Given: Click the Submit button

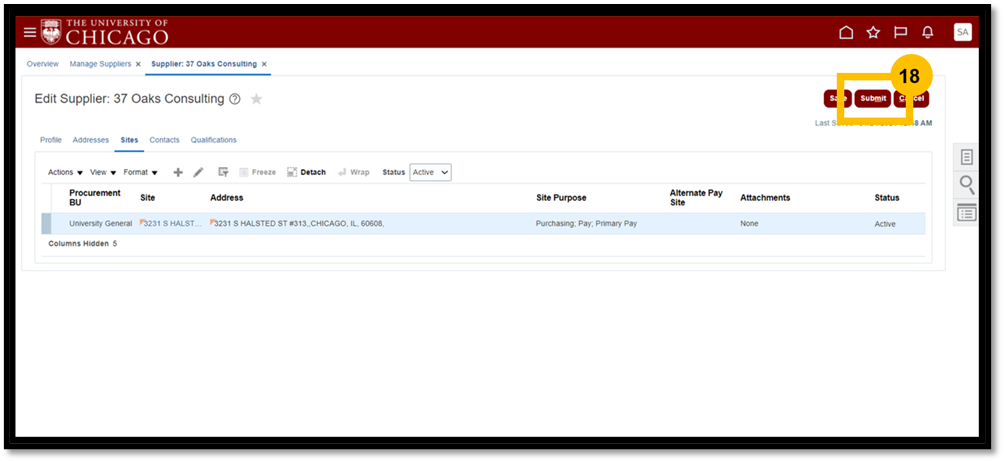Looking at the screenshot, I should pyautogui.click(x=873, y=99).
